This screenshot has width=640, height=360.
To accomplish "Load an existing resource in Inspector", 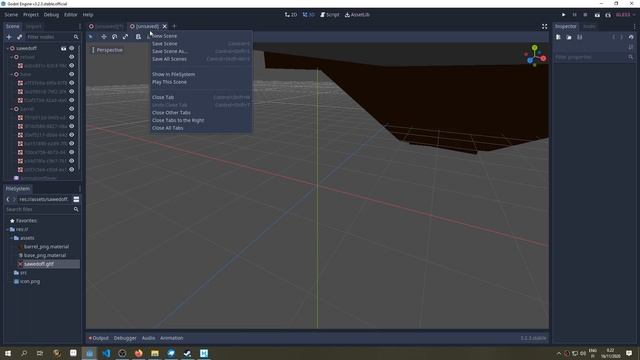I will click(x=569, y=37).
